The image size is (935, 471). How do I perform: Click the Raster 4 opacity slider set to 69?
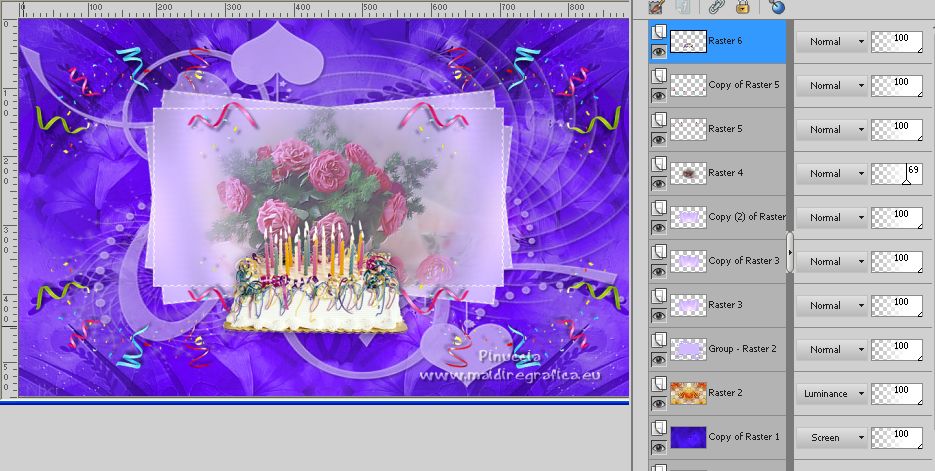coord(896,173)
